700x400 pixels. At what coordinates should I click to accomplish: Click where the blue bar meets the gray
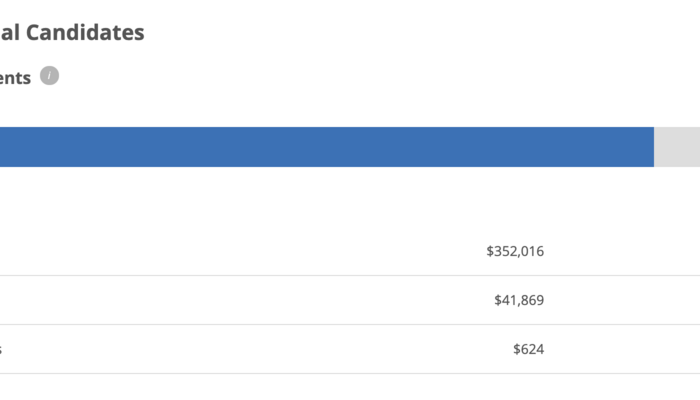[654, 147]
